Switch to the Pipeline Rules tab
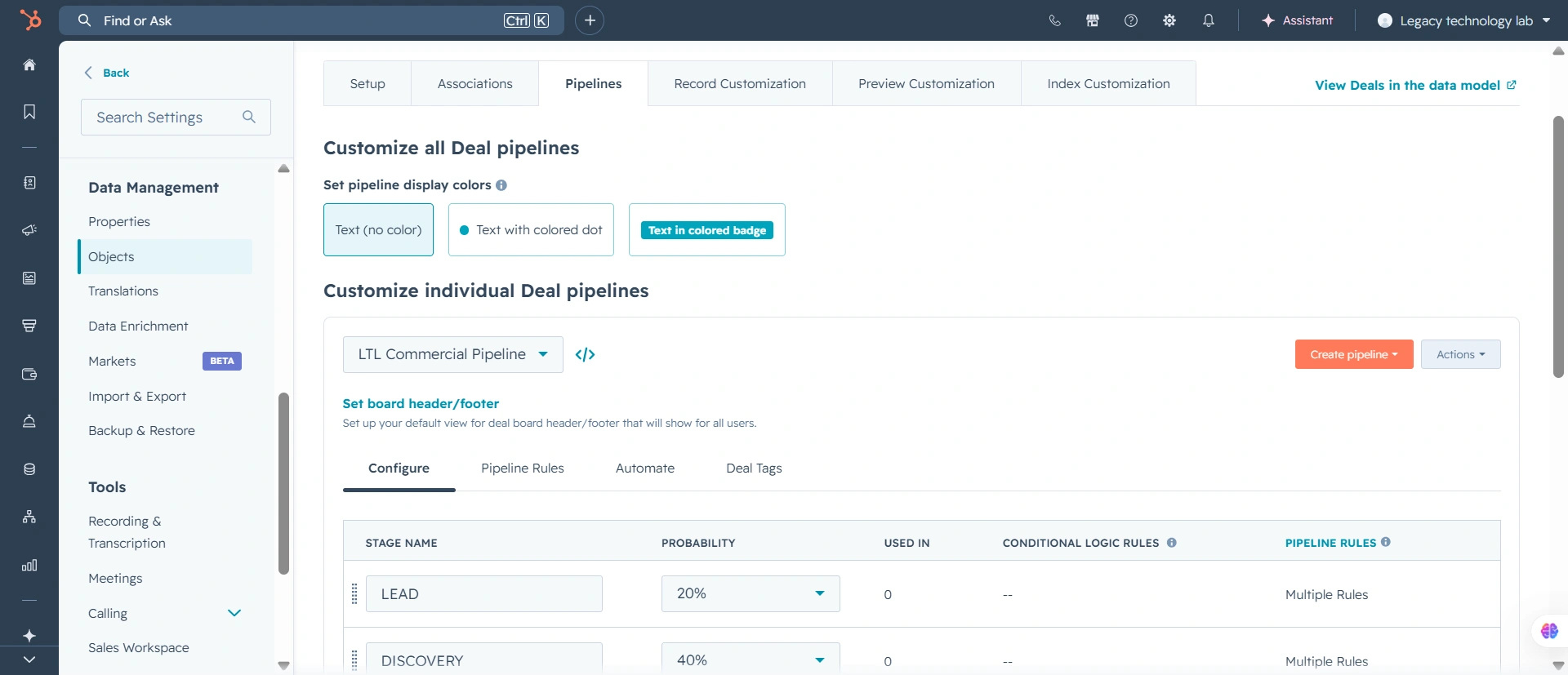This screenshot has height=675, width=1568. [523, 469]
